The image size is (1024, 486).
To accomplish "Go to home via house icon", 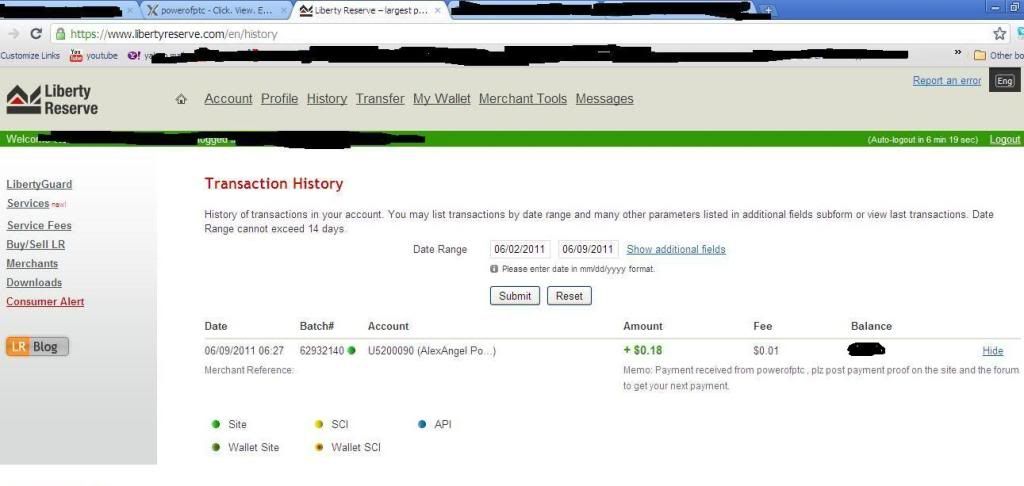I will [x=182, y=99].
